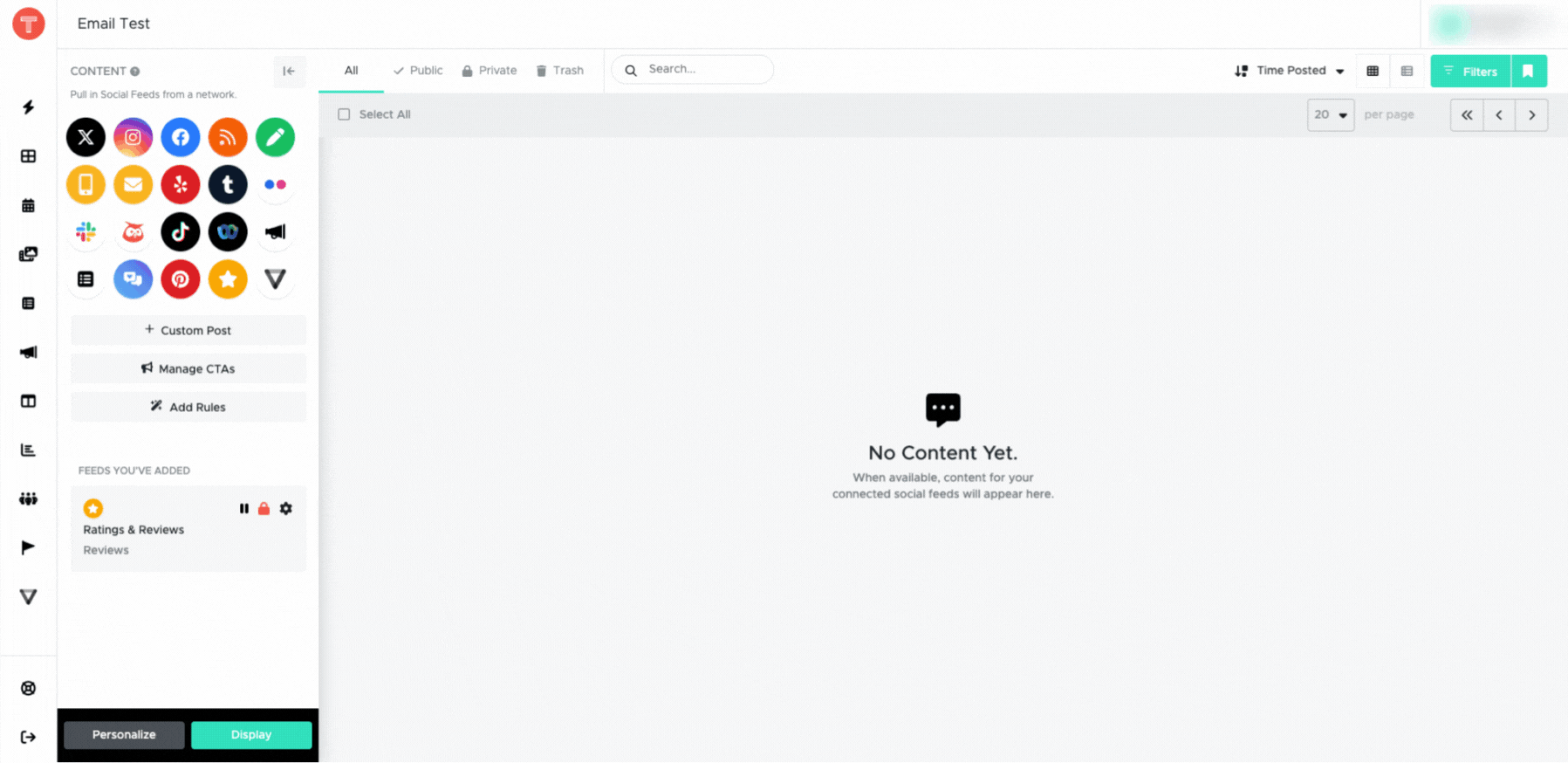Image resolution: width=1568 pixels, height=763 pixels.
Task: Open people group item in left sidebar
Action: (28, 498)
